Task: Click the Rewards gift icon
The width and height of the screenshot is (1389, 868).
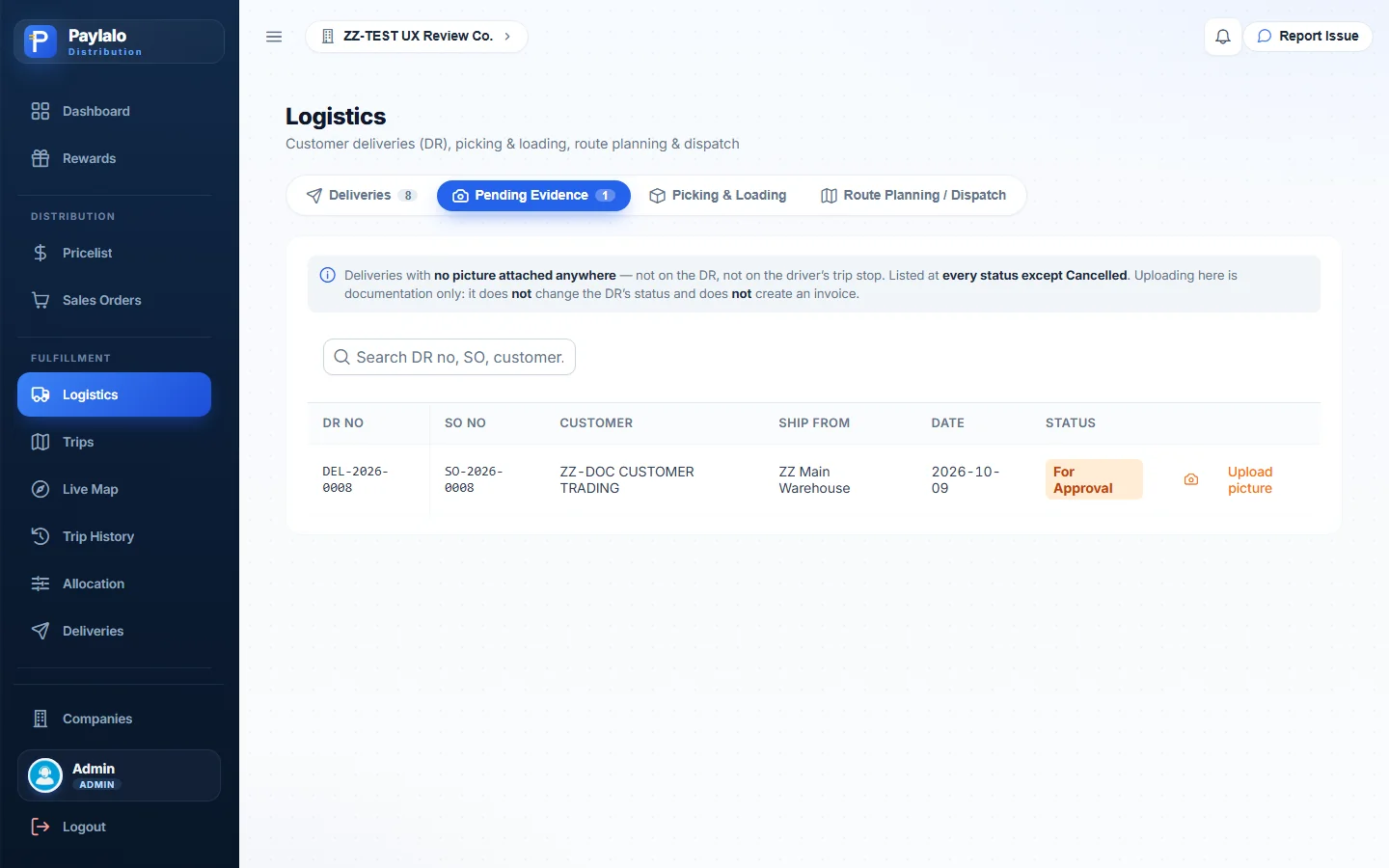Action: [x=41, y=158]
